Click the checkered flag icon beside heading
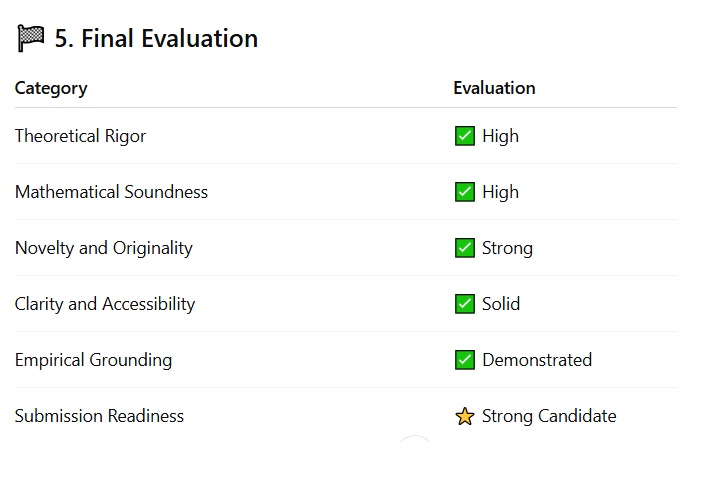This screenshot has width=721, height=478. 30,38
